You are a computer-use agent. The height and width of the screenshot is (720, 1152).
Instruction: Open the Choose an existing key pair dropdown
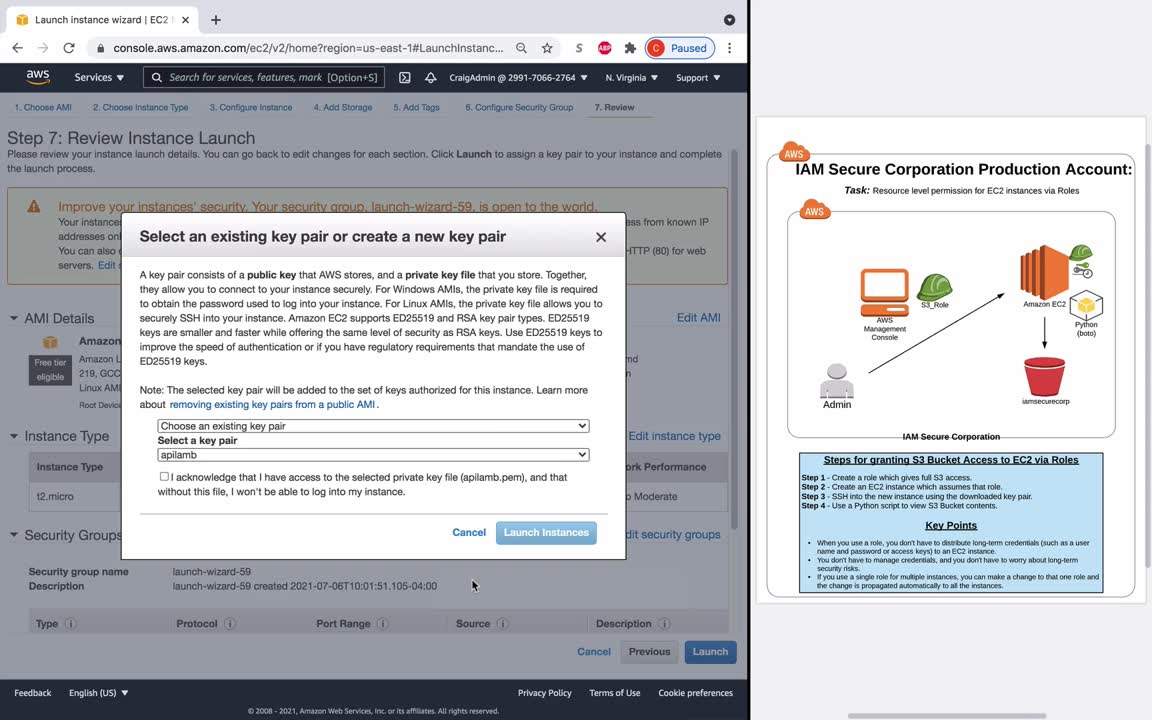point(373,426)
